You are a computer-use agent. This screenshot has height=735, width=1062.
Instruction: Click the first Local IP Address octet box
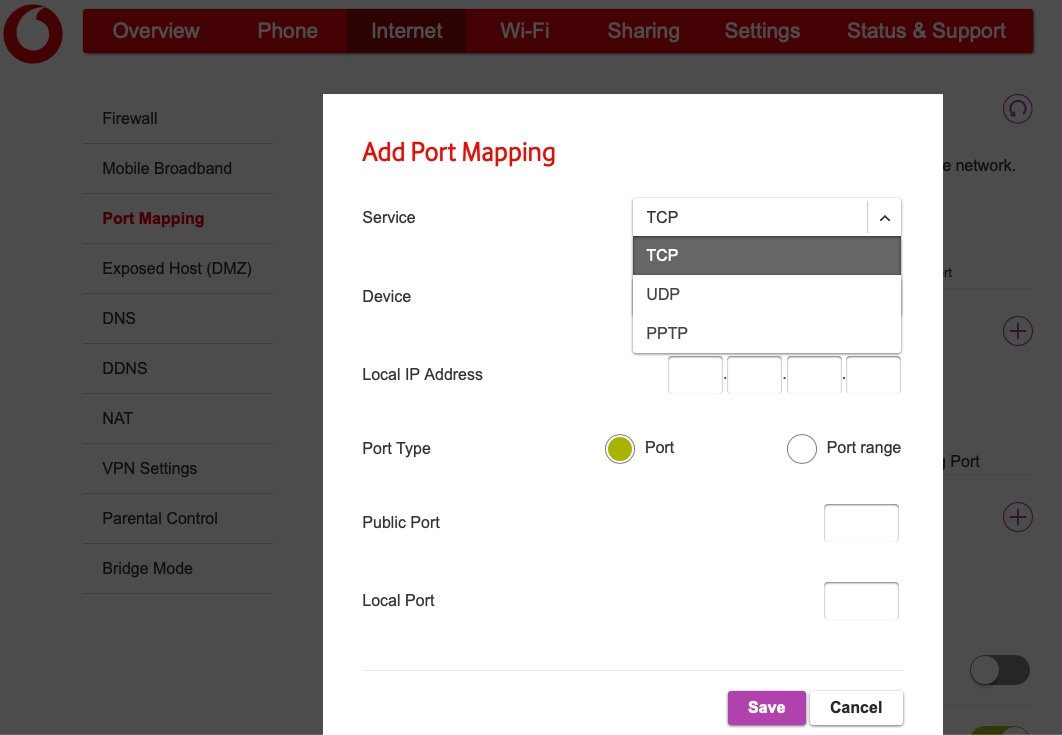pos(695,374)
